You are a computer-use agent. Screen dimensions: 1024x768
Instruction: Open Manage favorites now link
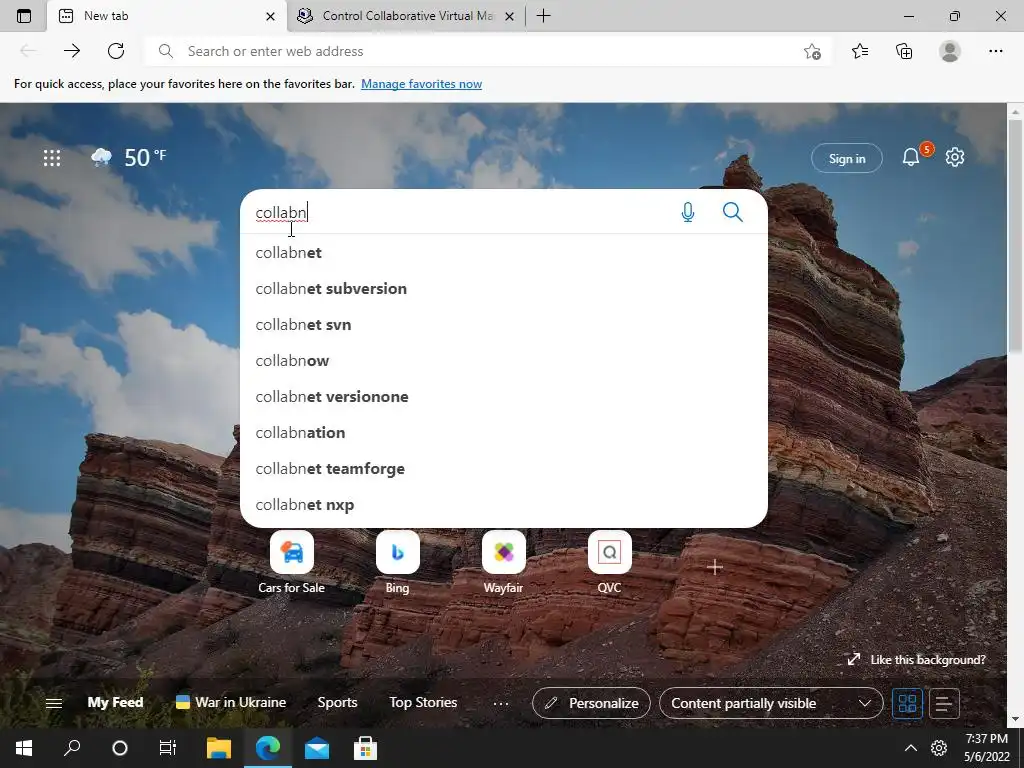(x=421, y=84)
